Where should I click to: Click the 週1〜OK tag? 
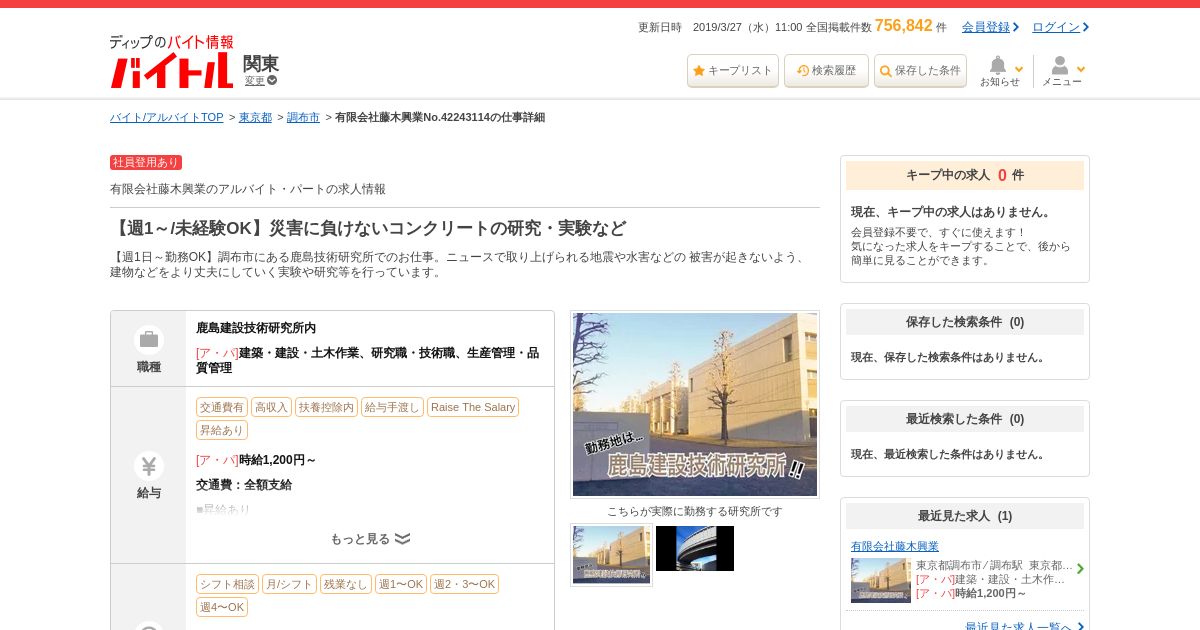(x=401, y=584)
